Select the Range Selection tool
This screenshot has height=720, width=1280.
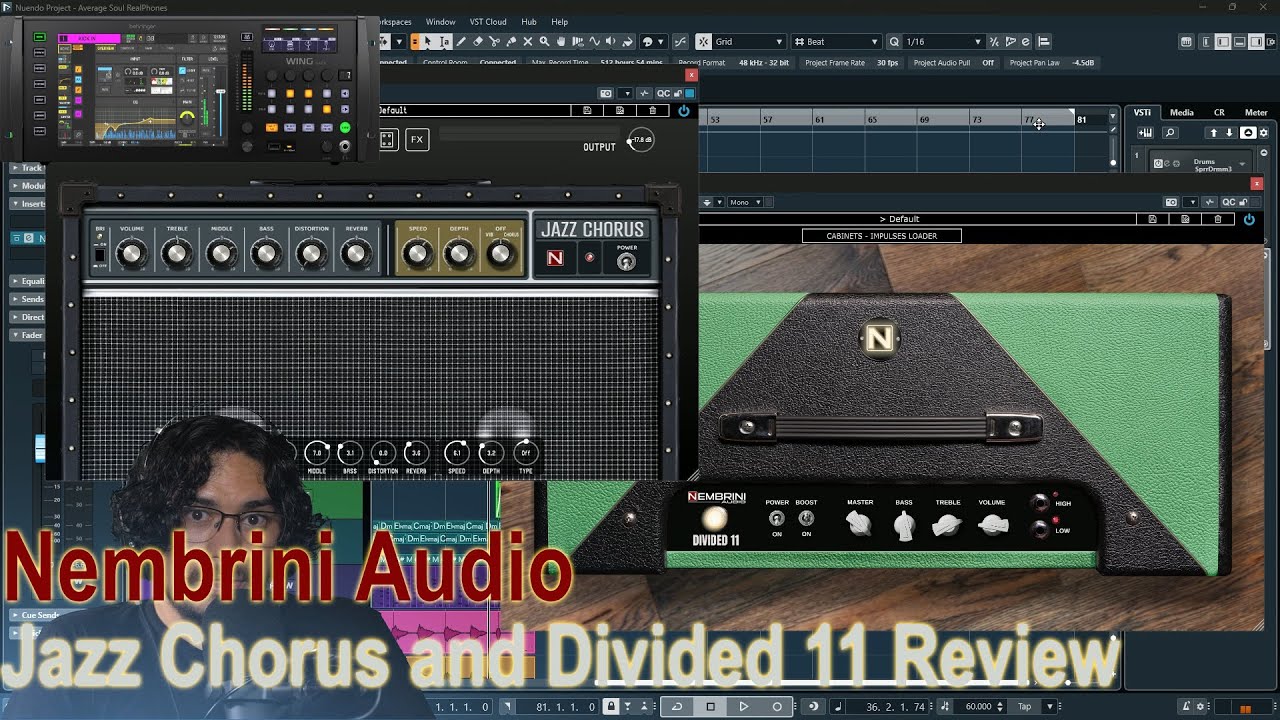point(445,42)
